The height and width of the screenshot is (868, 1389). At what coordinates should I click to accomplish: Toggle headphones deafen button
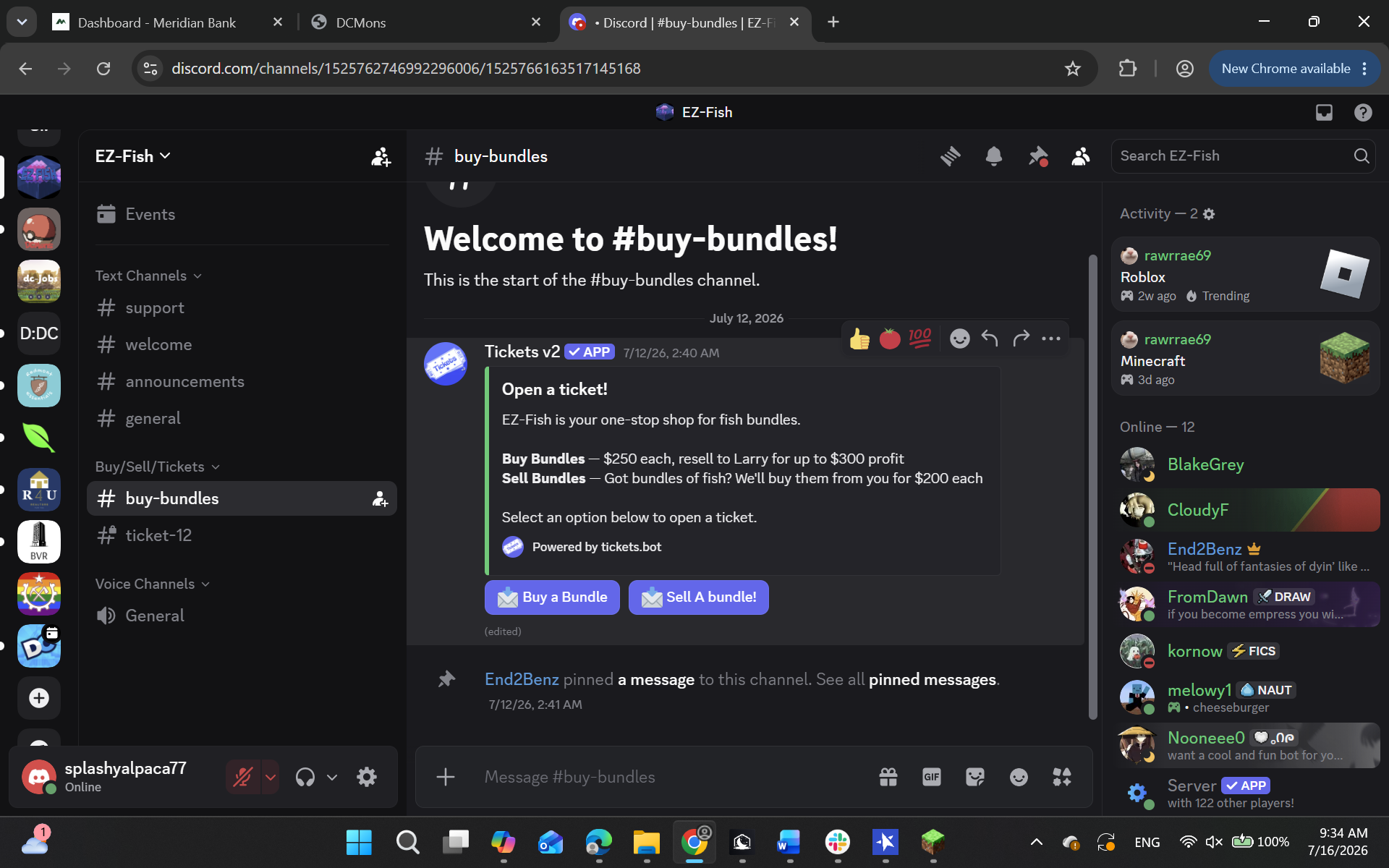coord(305,777)
